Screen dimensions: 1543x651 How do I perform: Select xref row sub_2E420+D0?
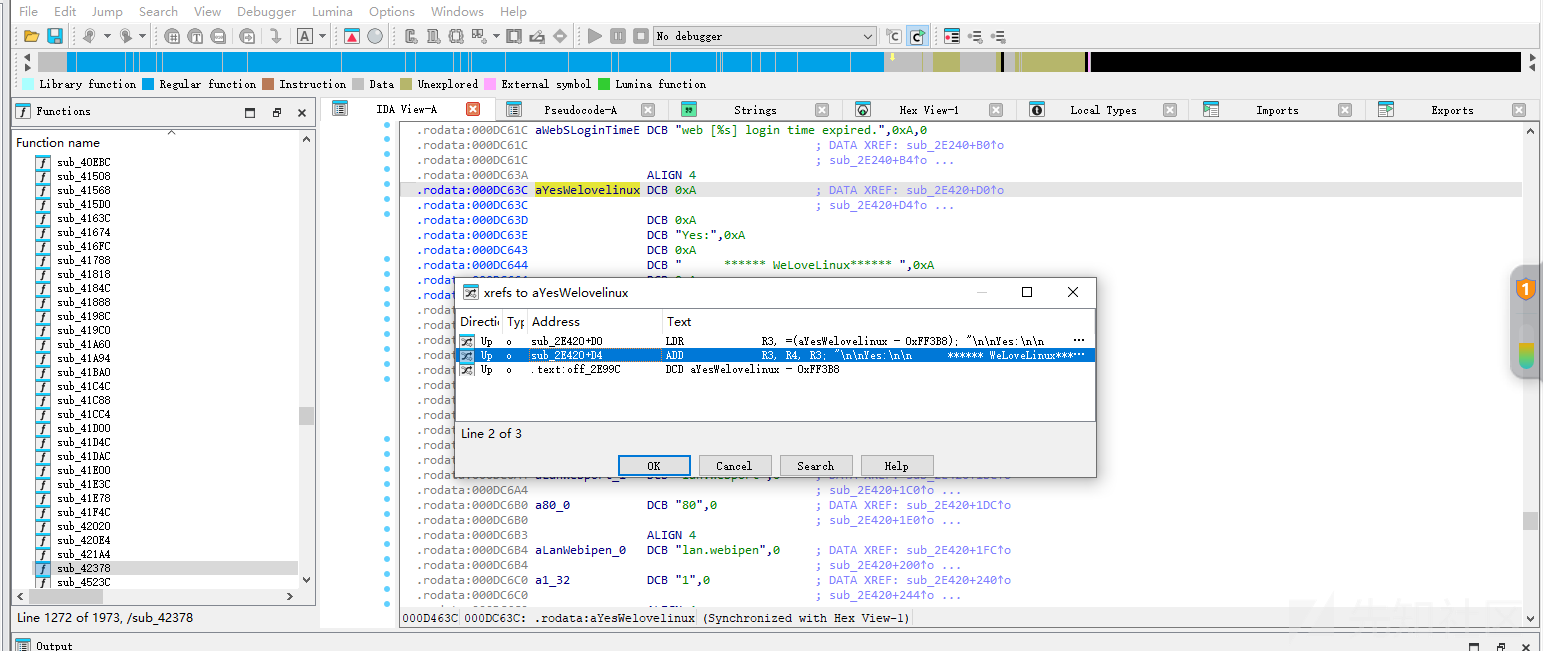tap(775, 341)
